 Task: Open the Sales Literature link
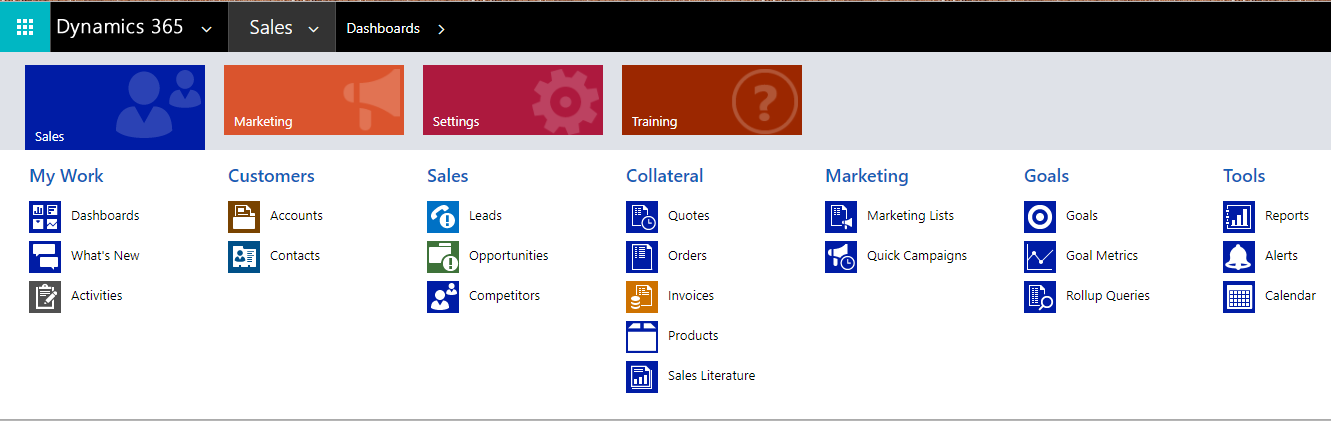[712, 376]
